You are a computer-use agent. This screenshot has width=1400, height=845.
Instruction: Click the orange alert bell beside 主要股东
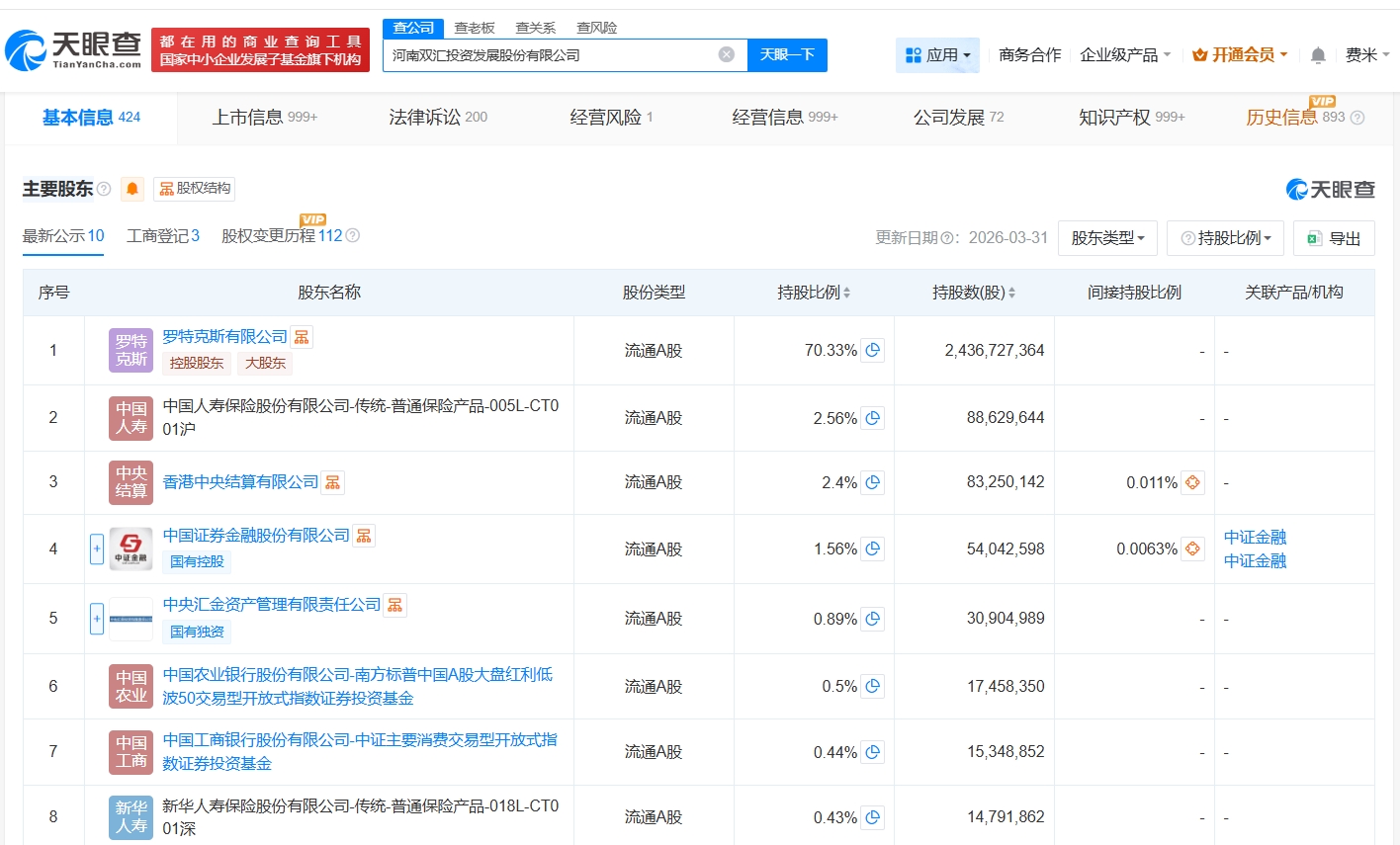click(x=132, y=189)
